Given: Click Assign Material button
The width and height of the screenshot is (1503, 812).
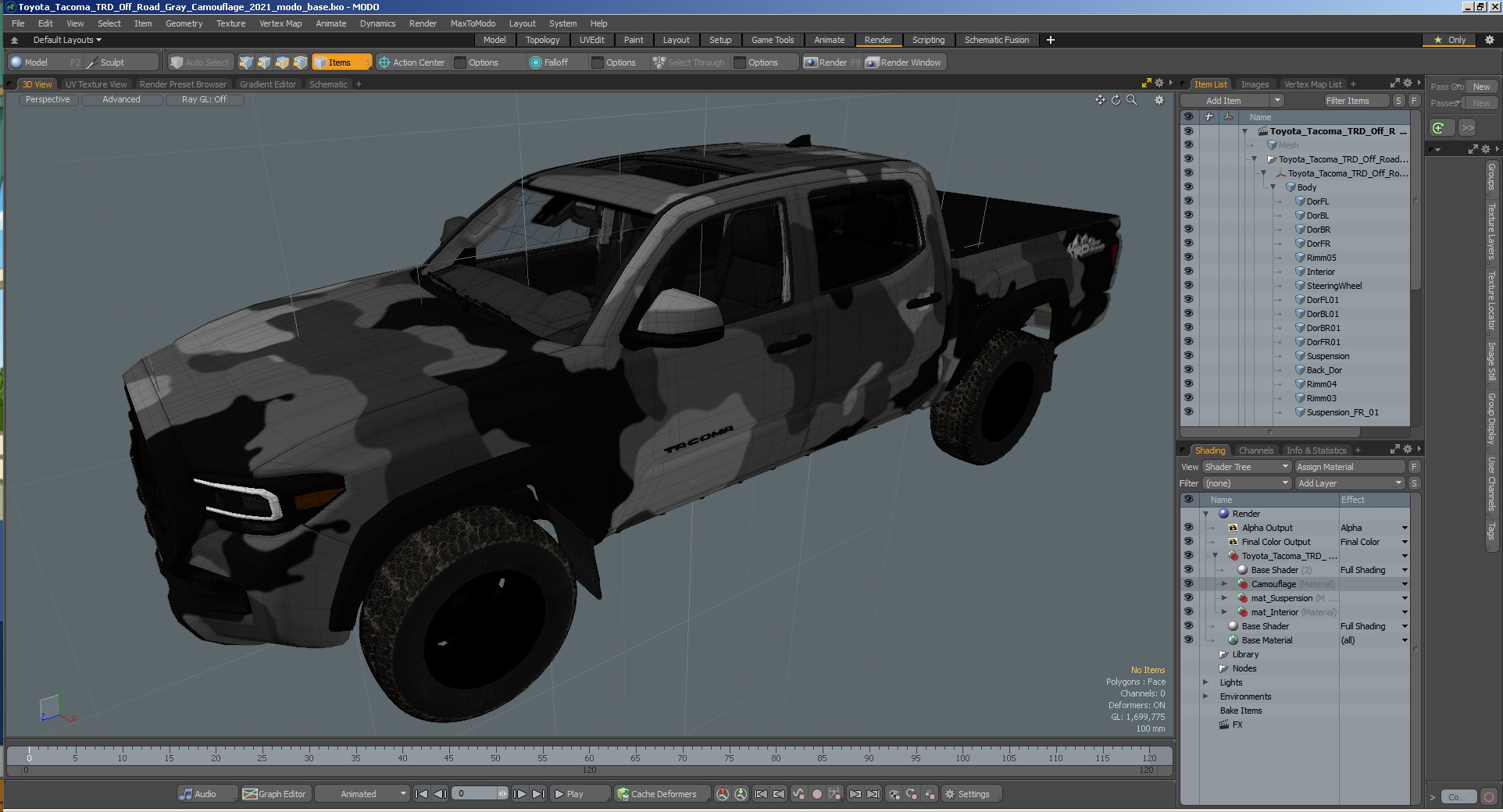Looking at the screenshot, I should click(x=1350, y=467).
